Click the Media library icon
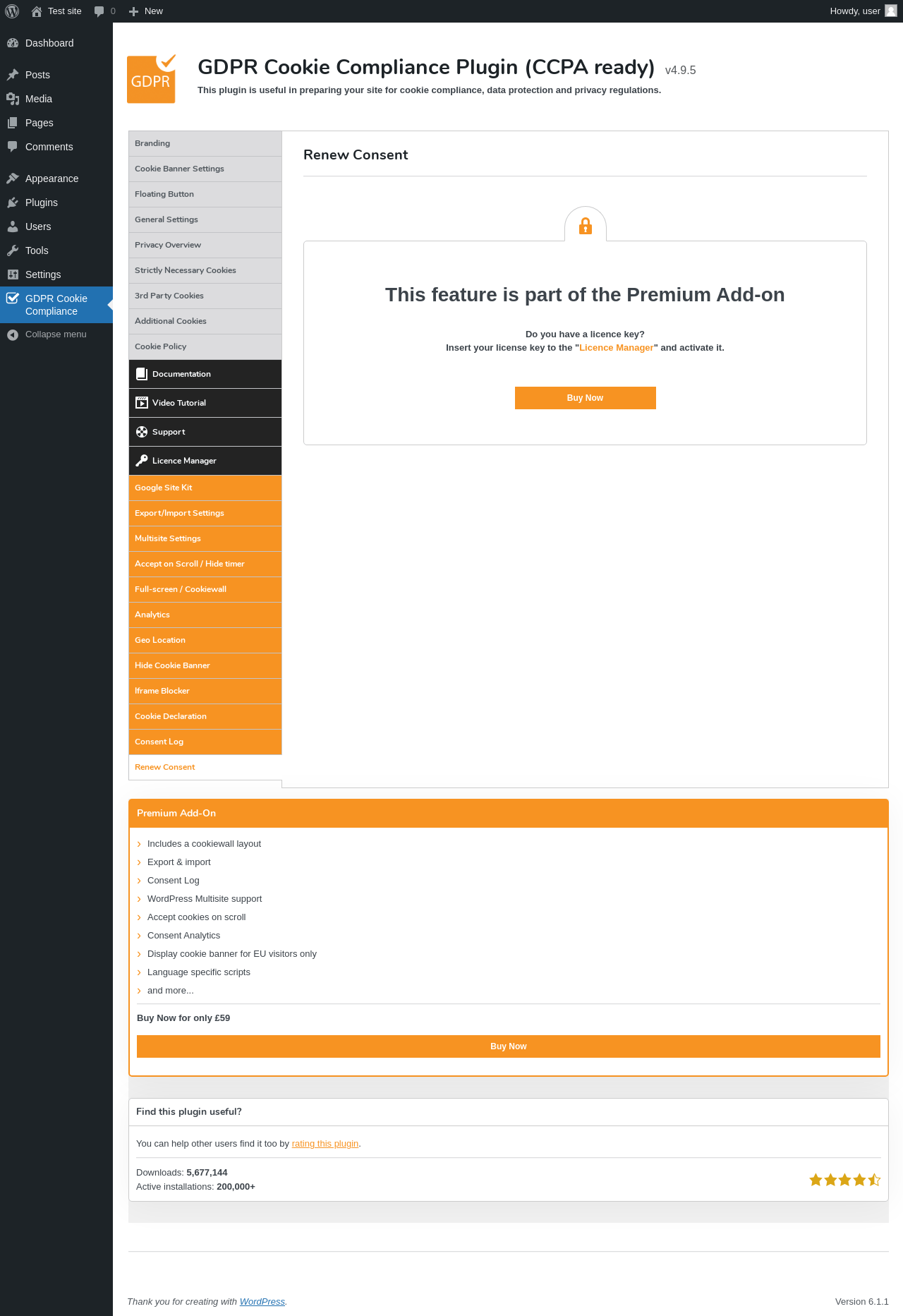The width and height of the screenshot is (903, 1316). [13, 99]
